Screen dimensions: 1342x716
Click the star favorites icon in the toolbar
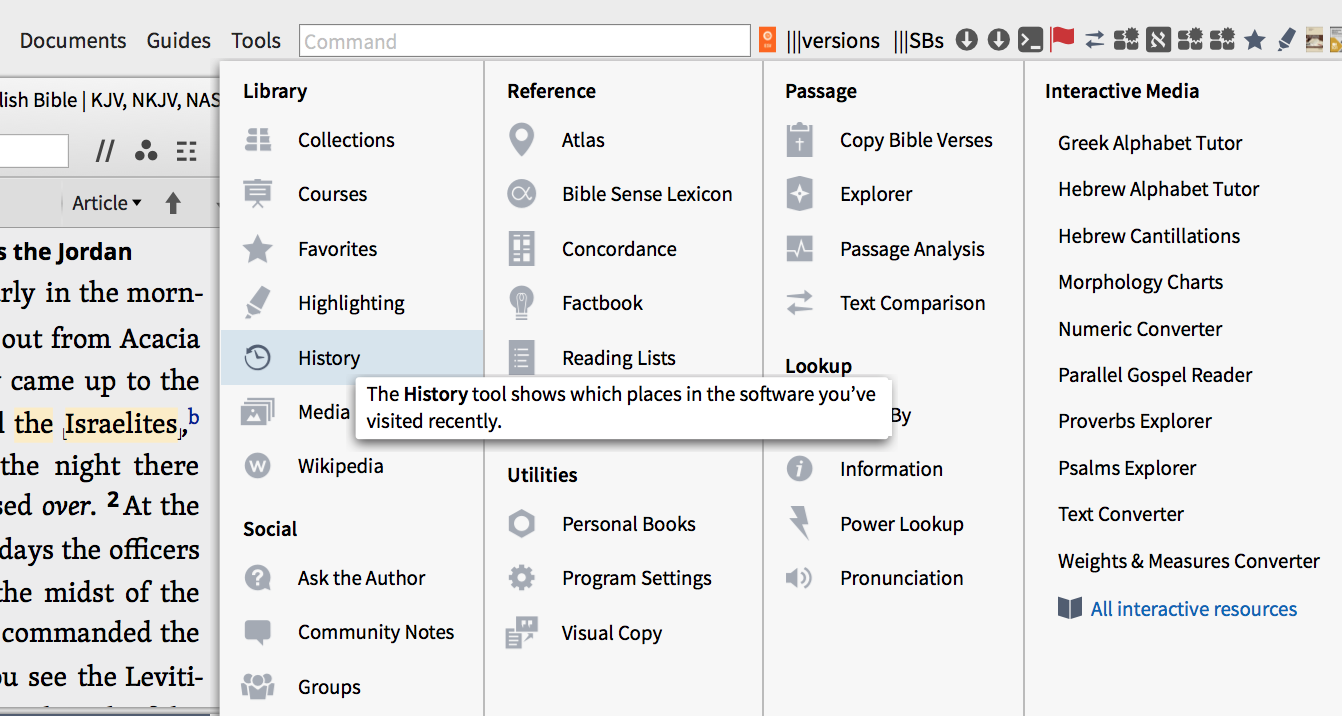point(1255,40)
